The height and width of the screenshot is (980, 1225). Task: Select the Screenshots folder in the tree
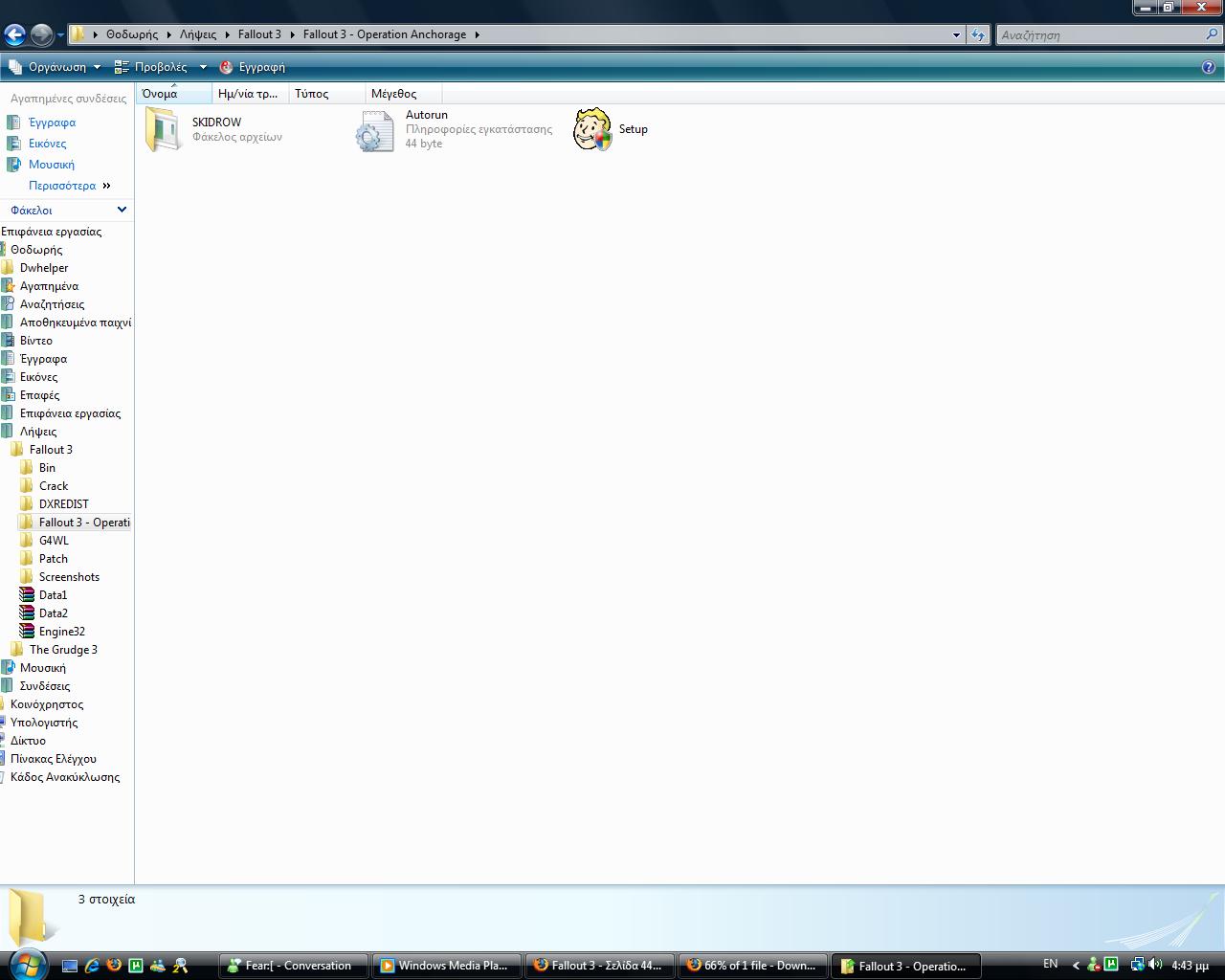tap(69, 577)
